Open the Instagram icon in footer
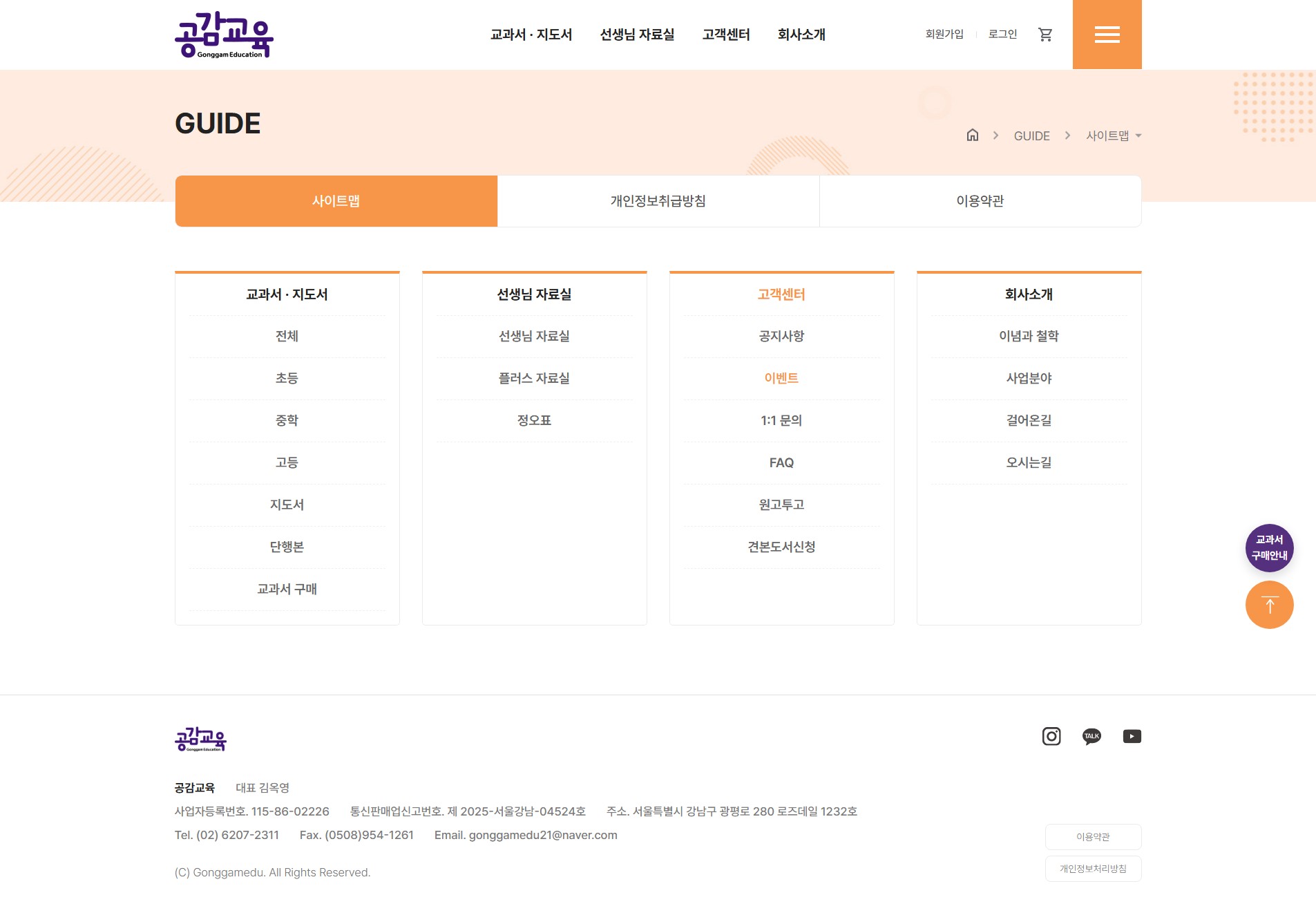The height and width of the screenshot is (913, 1316). click(1051, 736)
